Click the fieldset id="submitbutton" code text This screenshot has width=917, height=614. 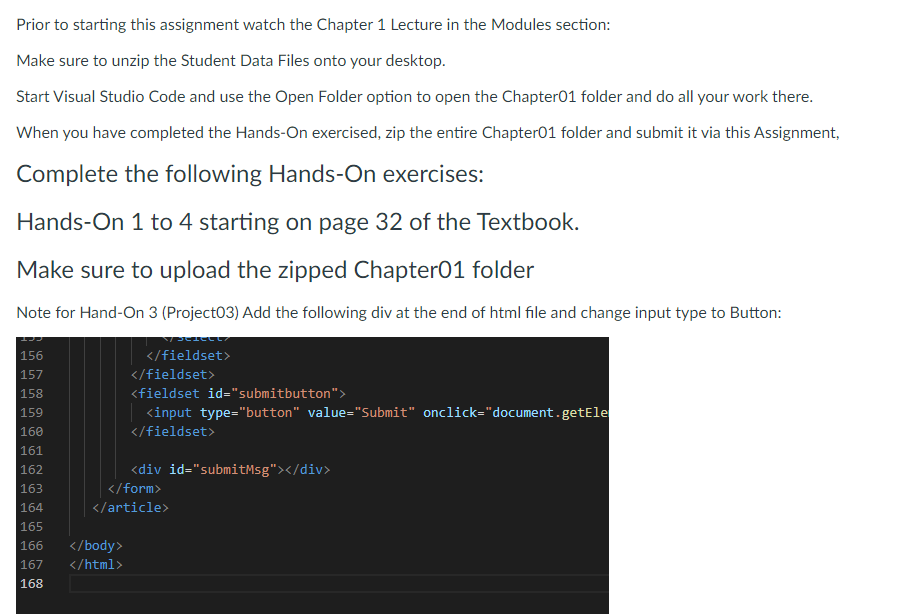click(237, 393)
